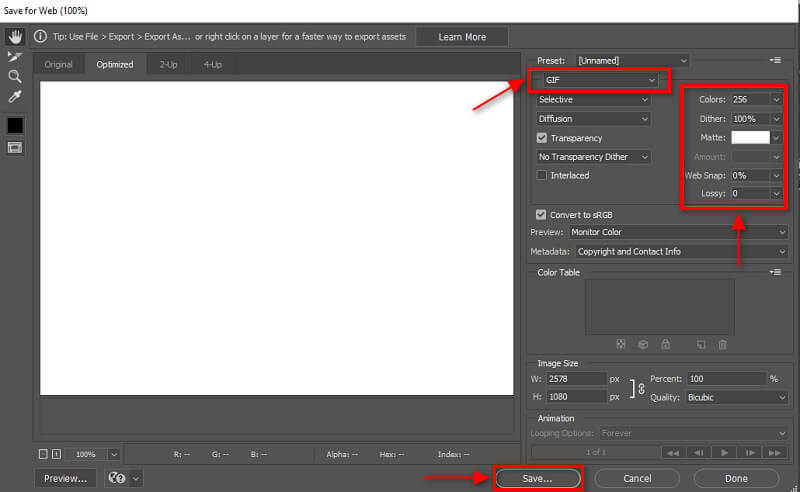Click the white image preview canvas
The image size is (800, 492).
pyautogui.click(x=277, y=238)
